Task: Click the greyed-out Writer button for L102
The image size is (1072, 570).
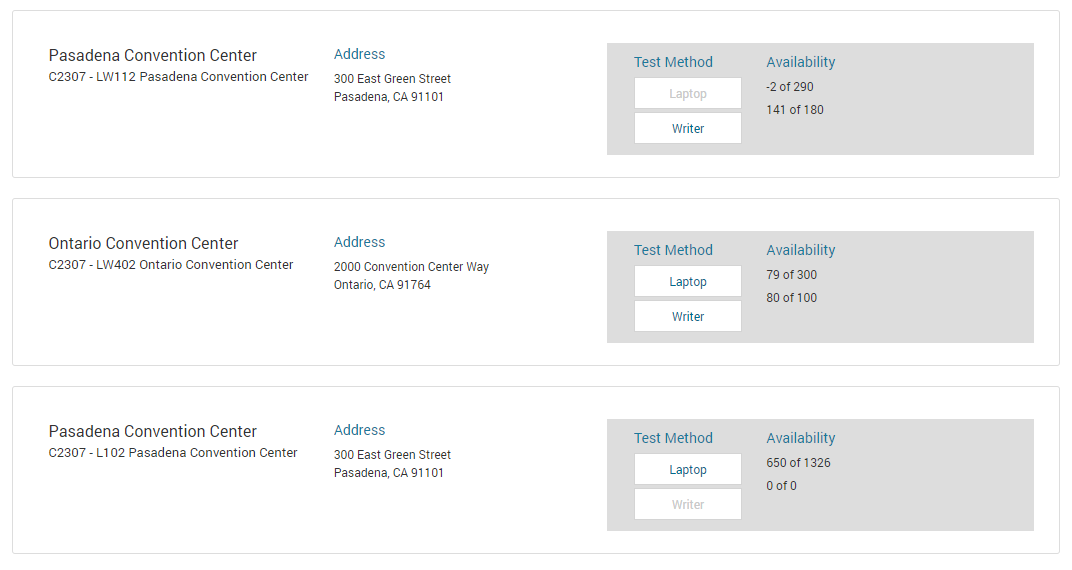Action: [687, 505]
